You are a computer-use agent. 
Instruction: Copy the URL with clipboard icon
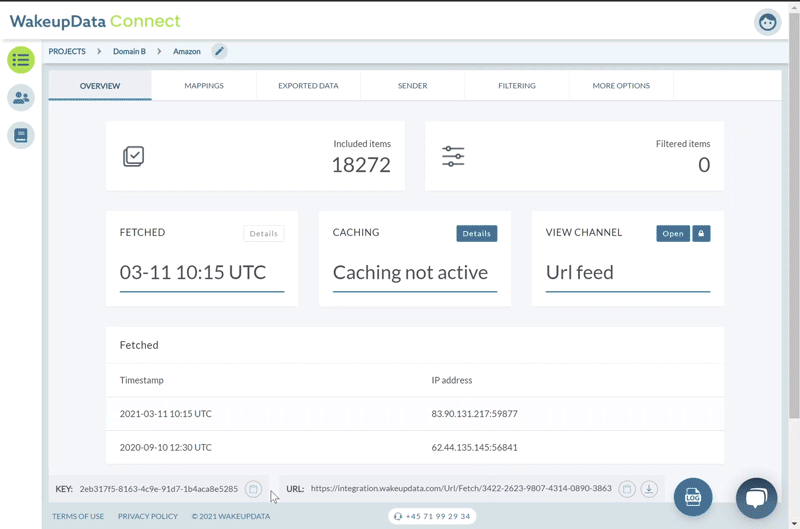[x=627, y=489]
